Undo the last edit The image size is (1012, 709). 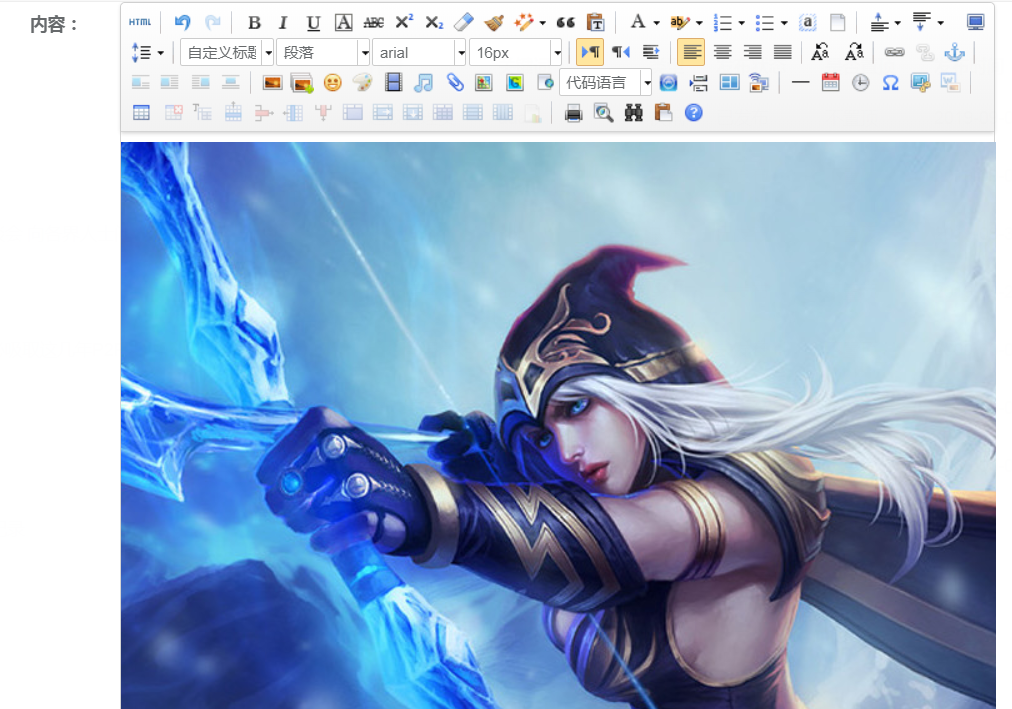pyautogui.click(x=183, y=23)
